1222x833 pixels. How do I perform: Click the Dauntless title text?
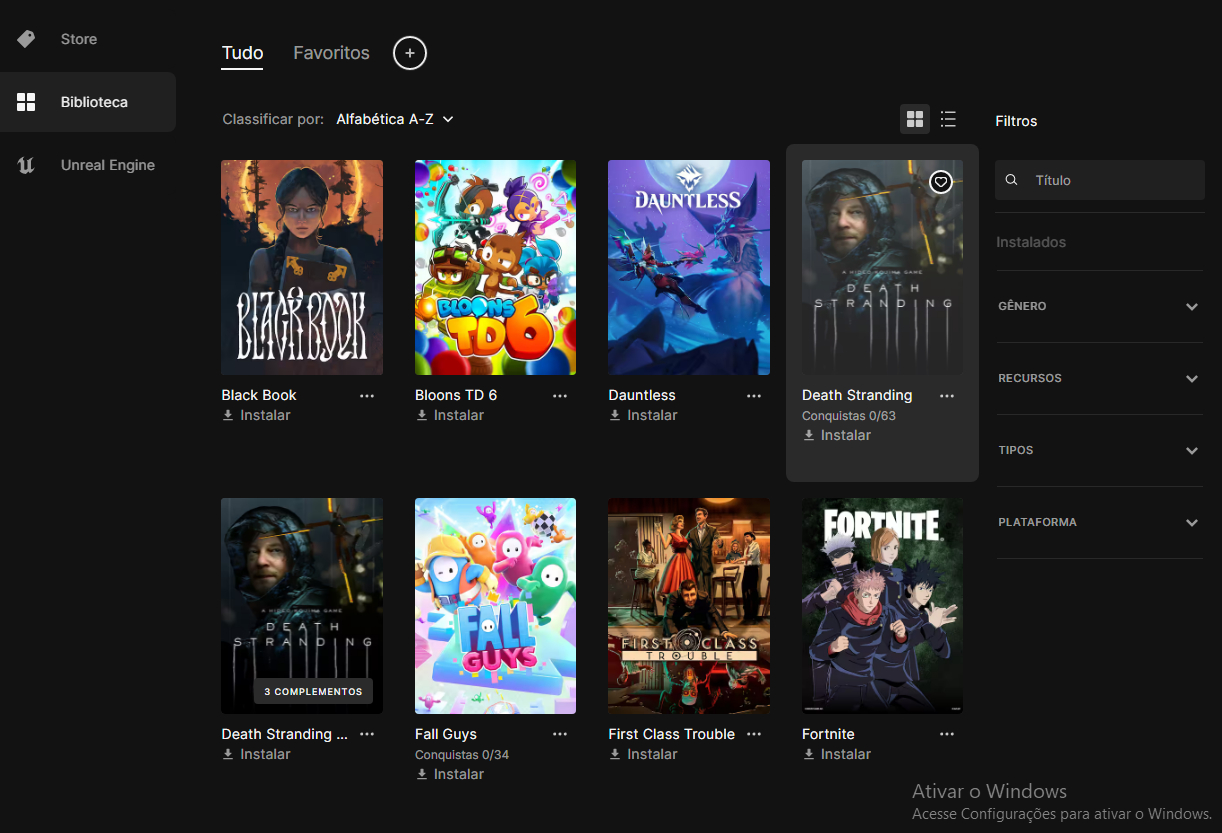(x=642, y=395)
